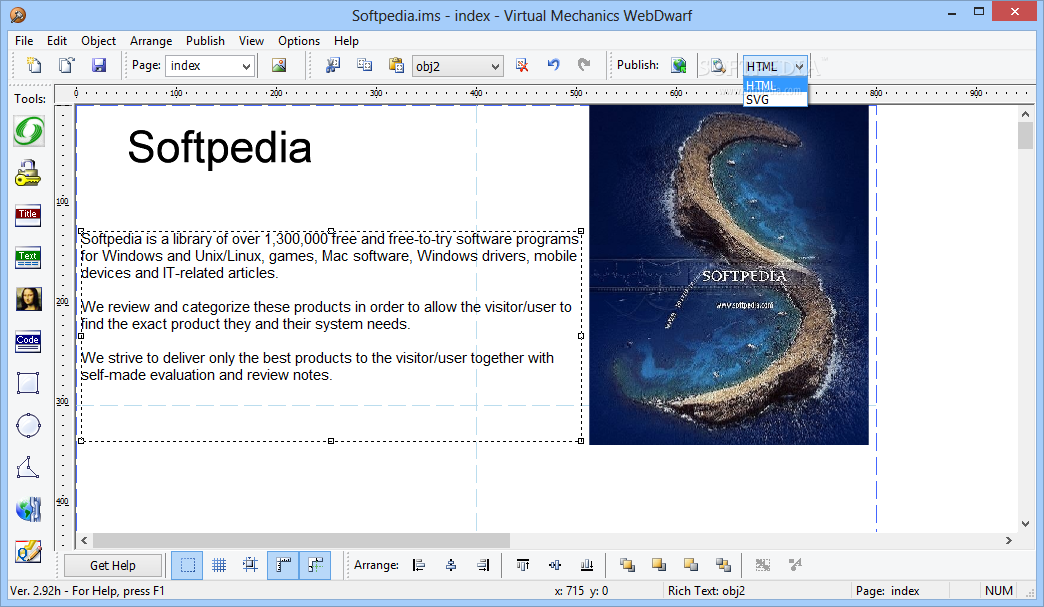Open the File menu
Viewport: 1044px width, 607px height.
24,41
